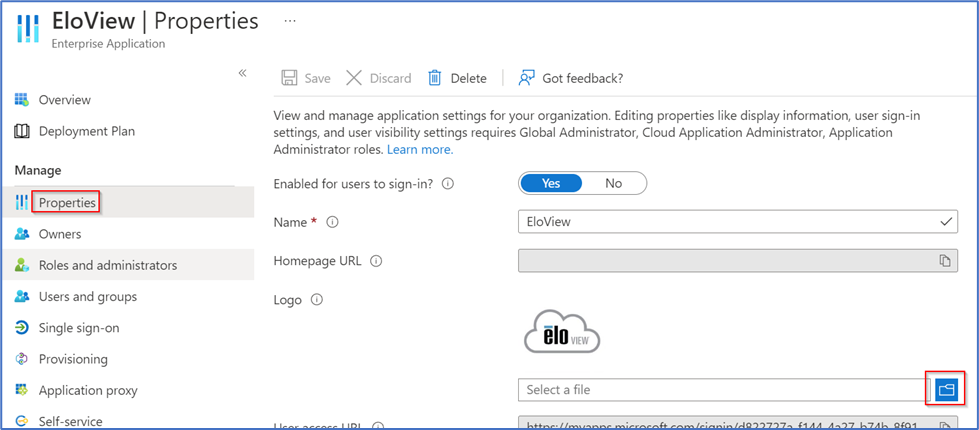Click Got feedback? link text
This screenshot has height=430, width=979.
point(583,79)
